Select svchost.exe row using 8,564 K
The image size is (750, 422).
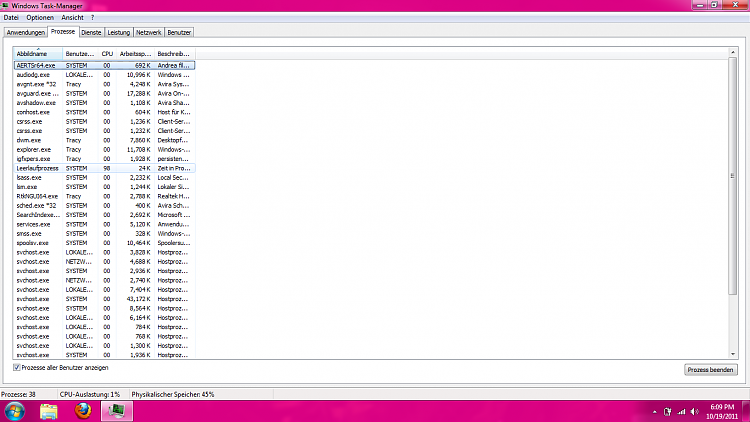[x=104, y=309]
